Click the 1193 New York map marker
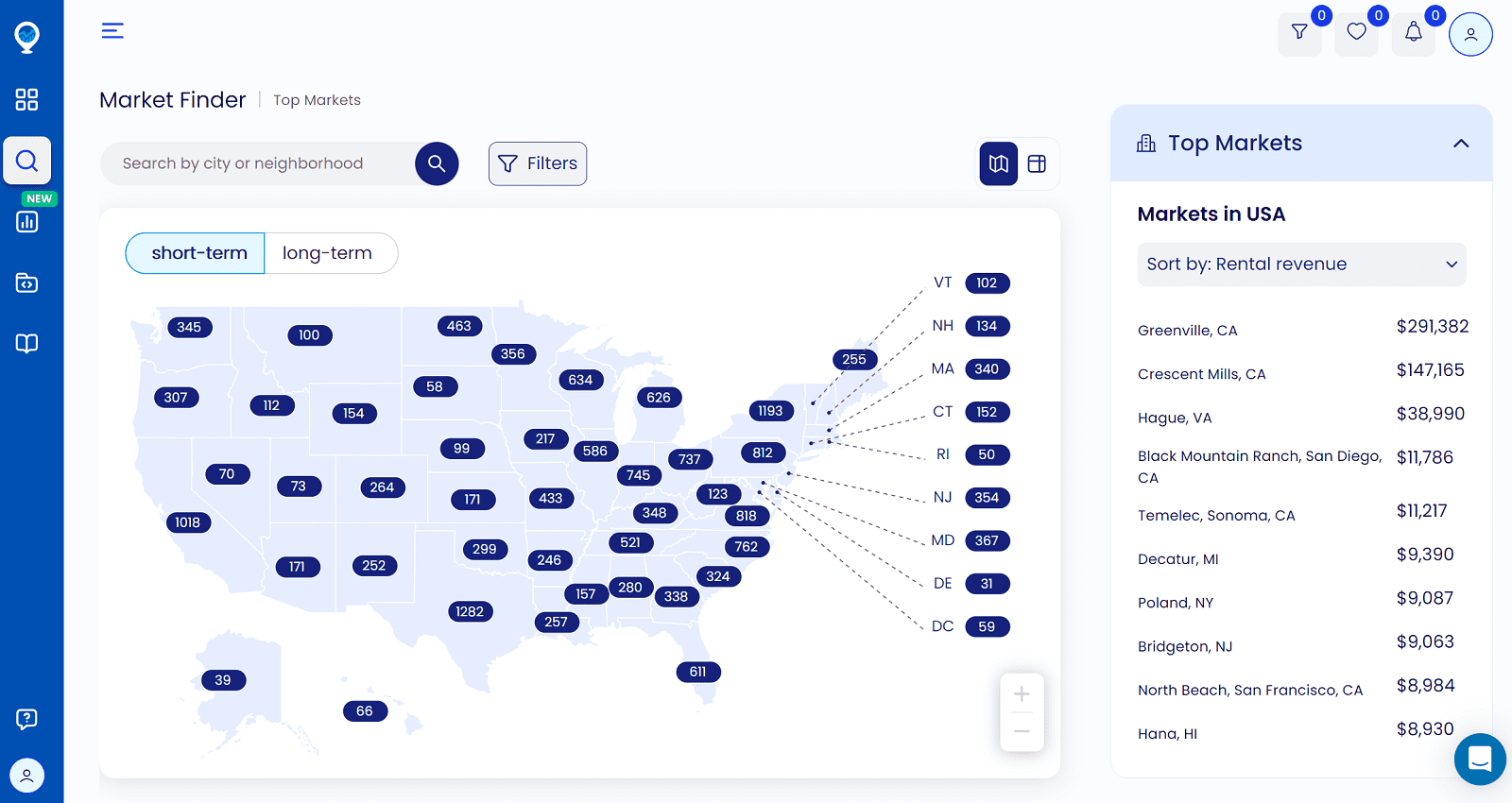This screenshot has height=803, width=1512. point(770,410)
